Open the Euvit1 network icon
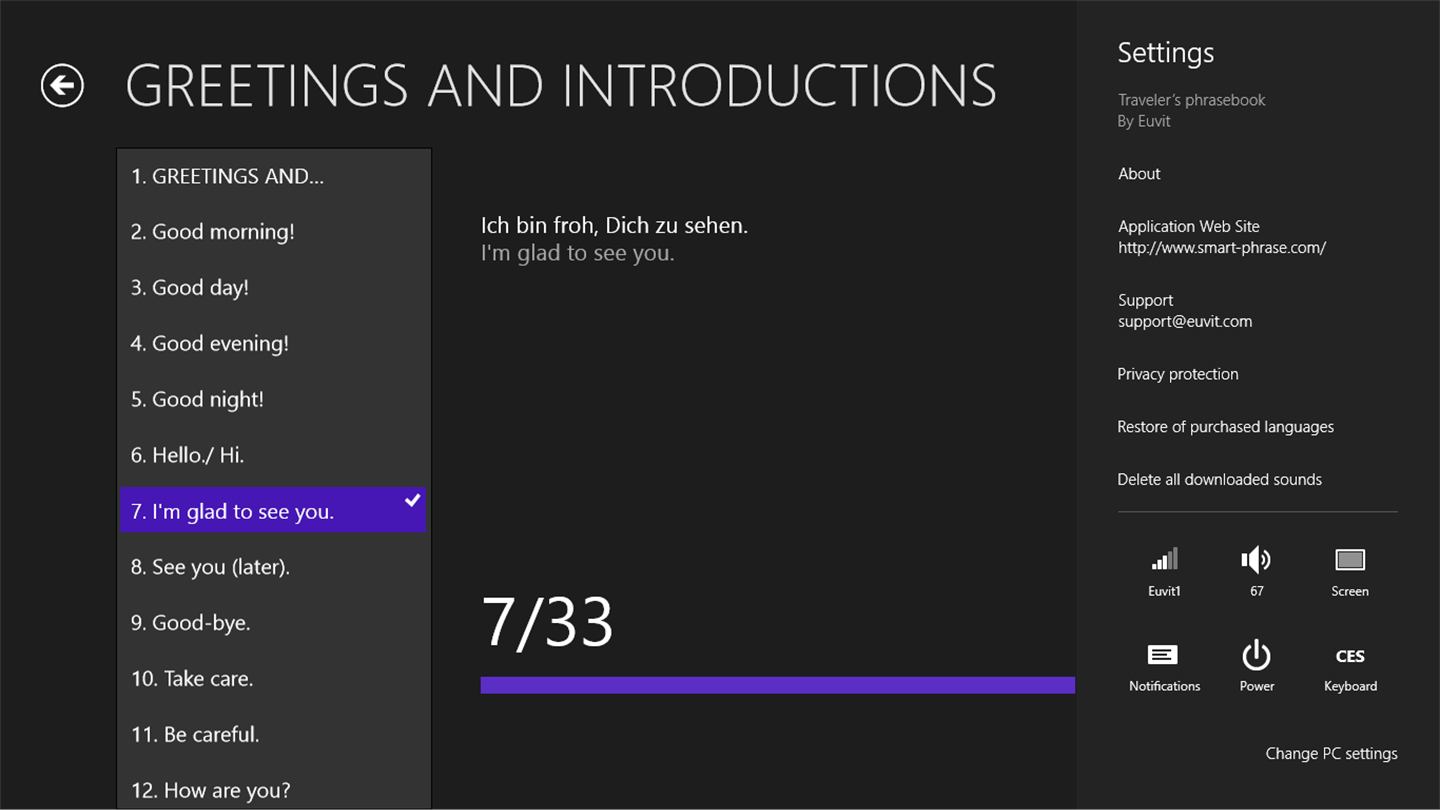 (1164, 560)
